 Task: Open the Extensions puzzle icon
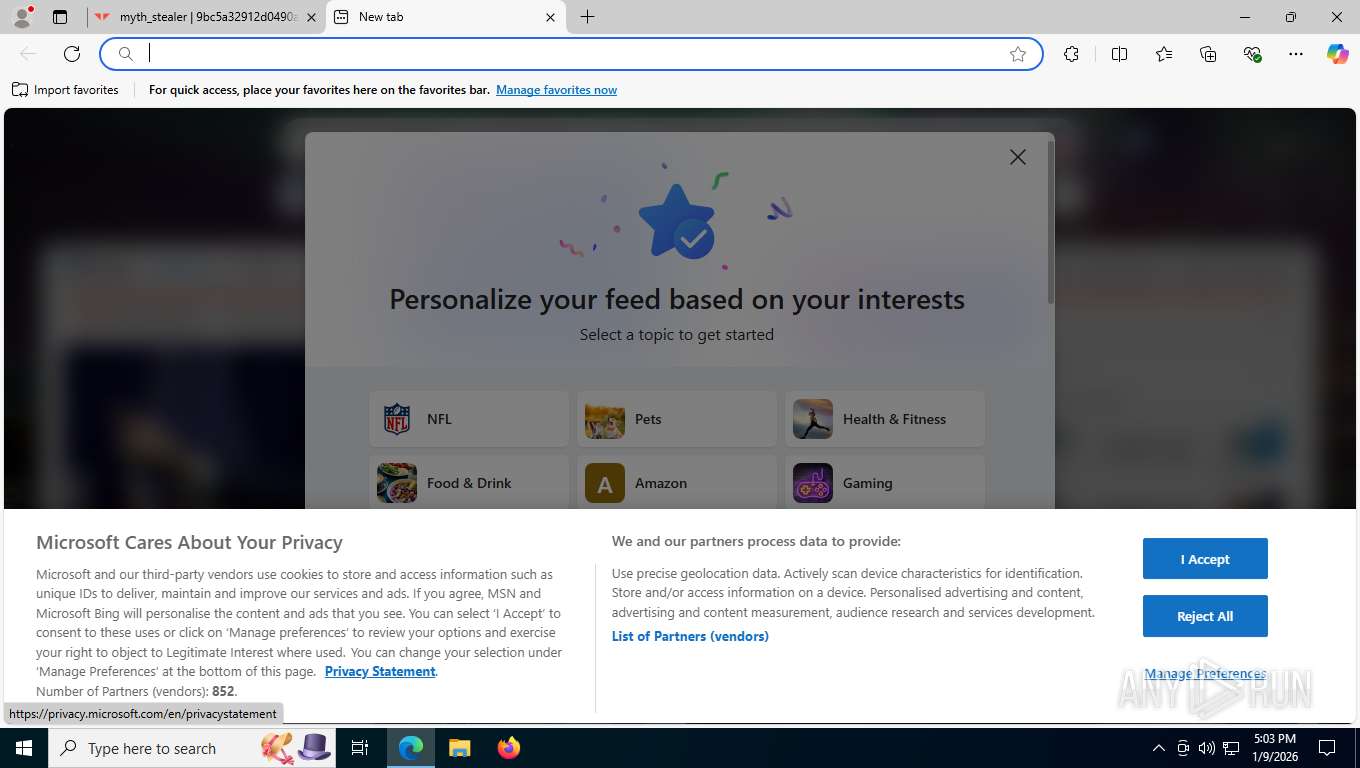pyautogui.click(x=1072, y=54)
